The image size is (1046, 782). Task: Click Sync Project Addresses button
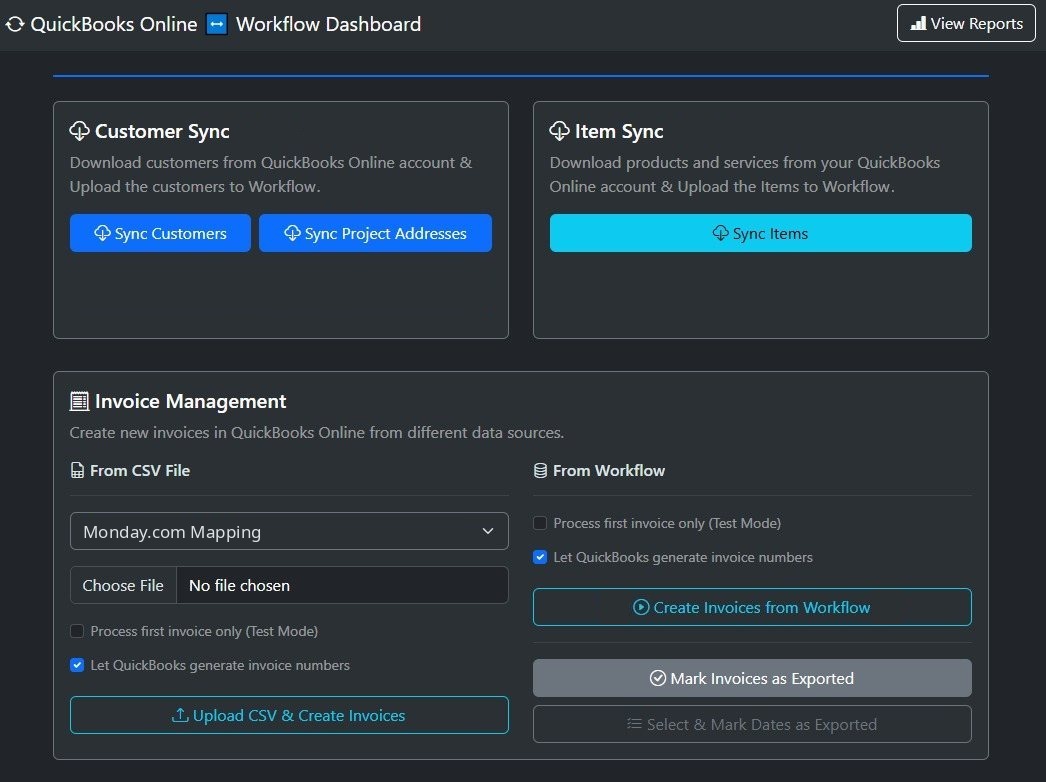[375, 233]
